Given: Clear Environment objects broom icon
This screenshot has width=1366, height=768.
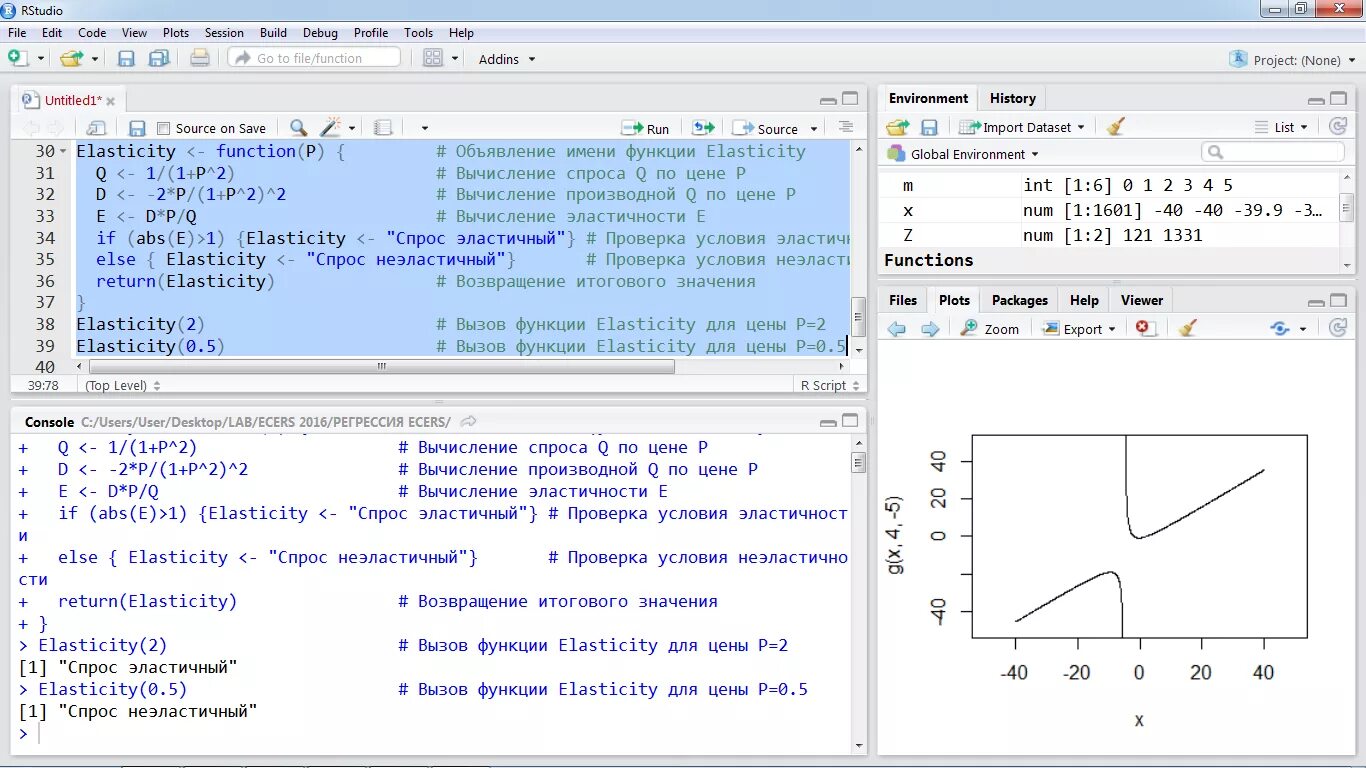Looking at the screenshot, I should (x=1116, y=127).
